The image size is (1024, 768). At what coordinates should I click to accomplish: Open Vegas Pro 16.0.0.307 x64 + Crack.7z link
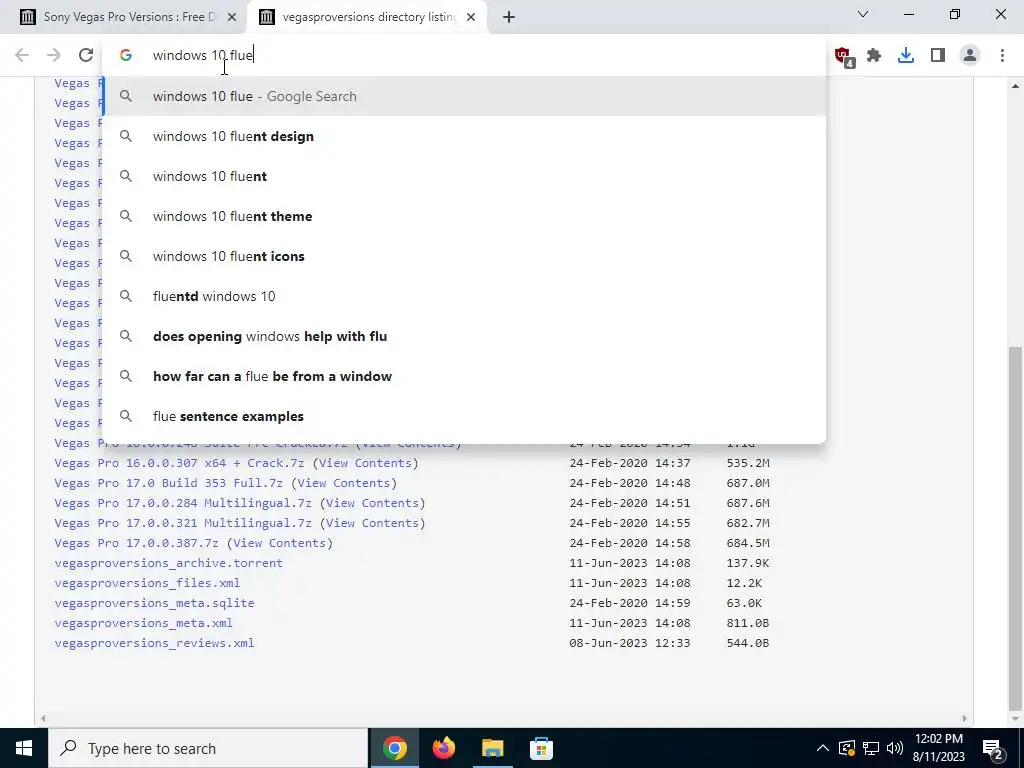(x=179, y=463)
